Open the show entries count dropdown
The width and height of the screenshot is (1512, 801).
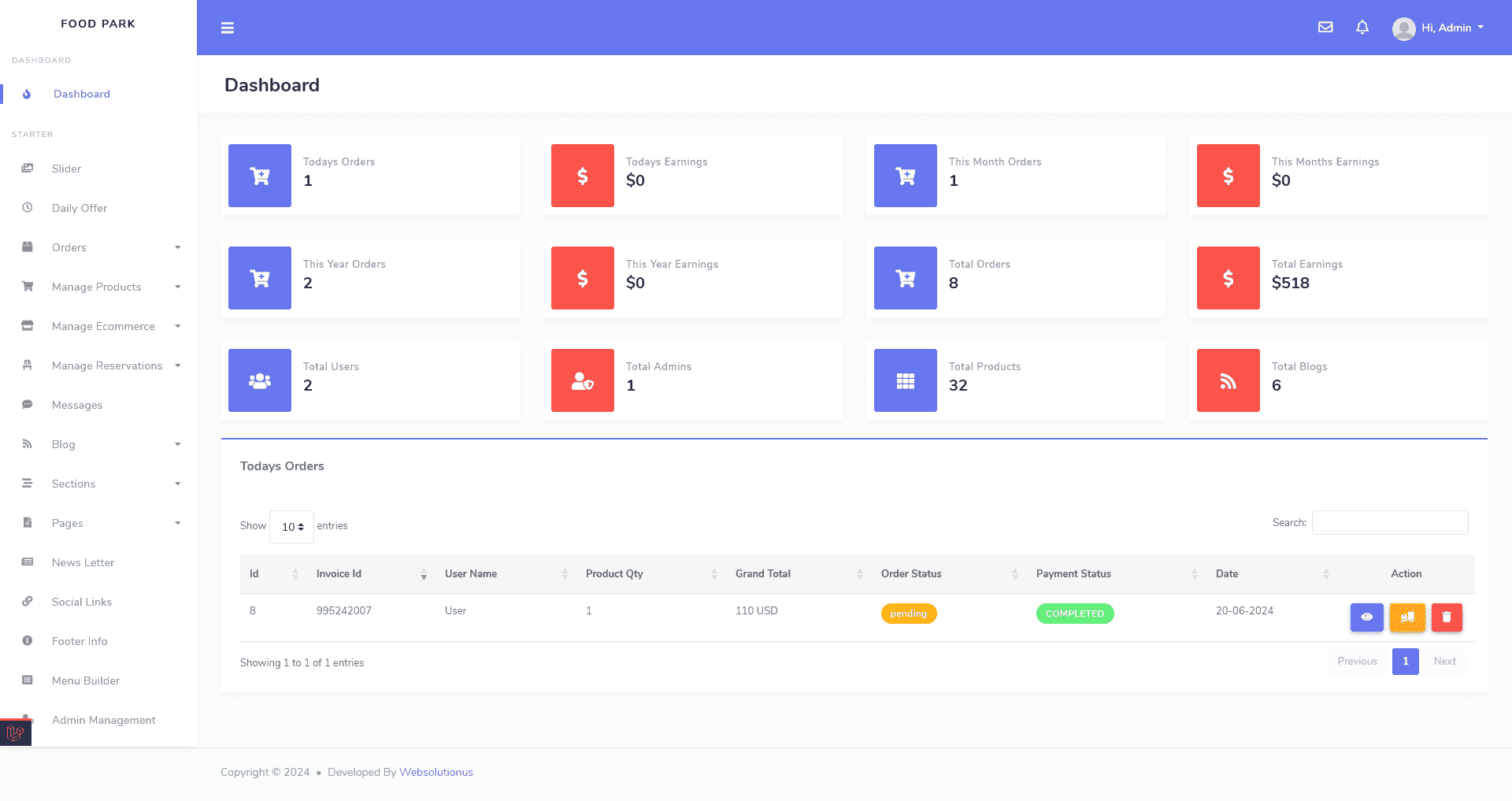pyautogui.click(x=292, y=527)
